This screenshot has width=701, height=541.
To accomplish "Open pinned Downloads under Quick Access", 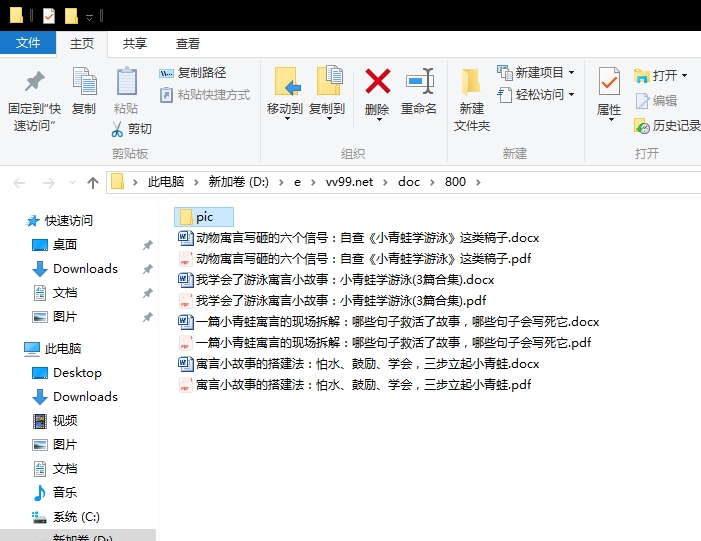I will [75, 269].
